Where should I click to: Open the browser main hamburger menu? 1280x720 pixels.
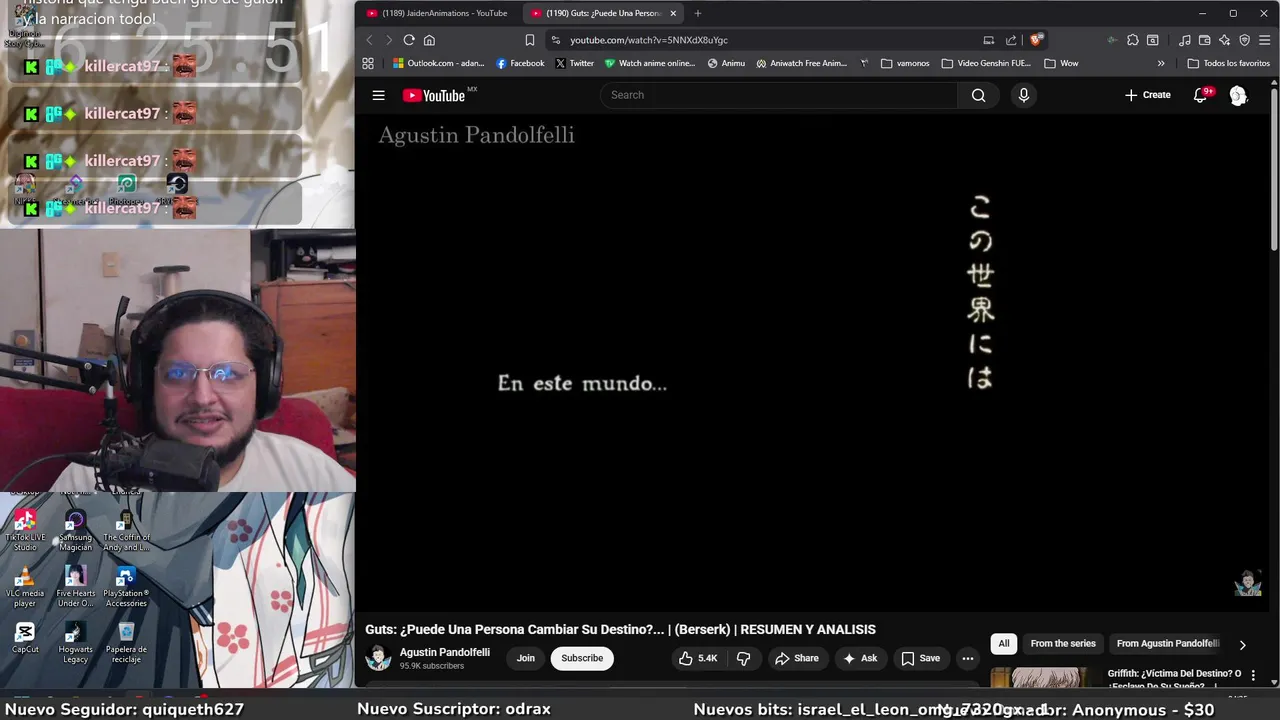pyautogui.click(x=1265, y=40)
